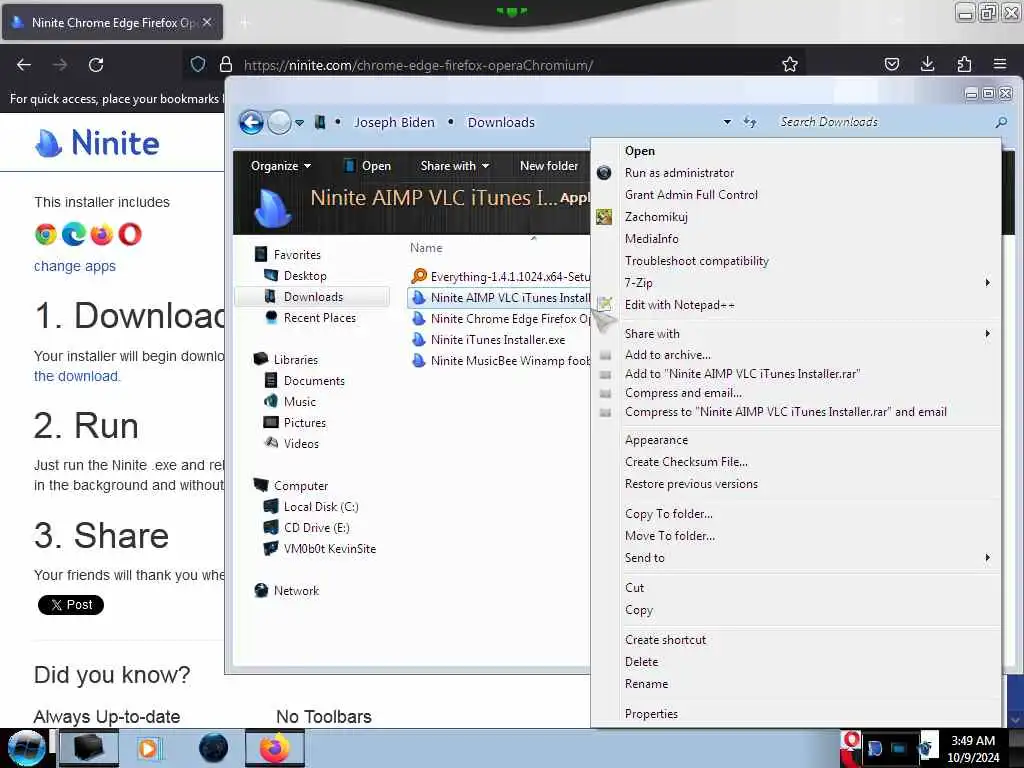Viewport: 1024px width, 768px height.
Task: Click the Explorer refresh address icon
Action: [750, 122]
